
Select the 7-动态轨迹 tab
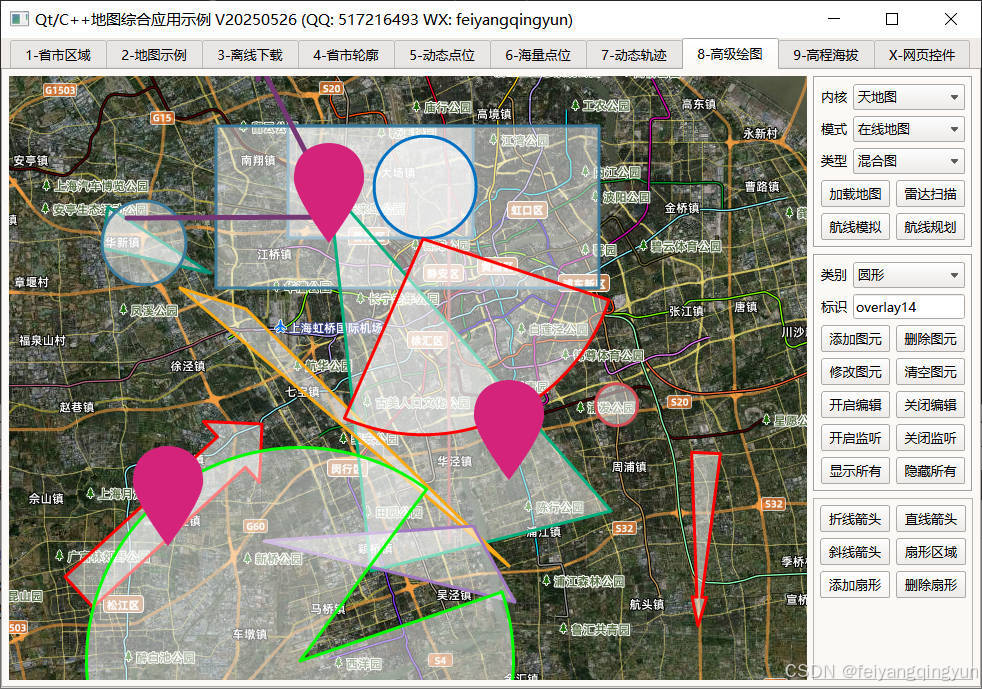[634, 55]
